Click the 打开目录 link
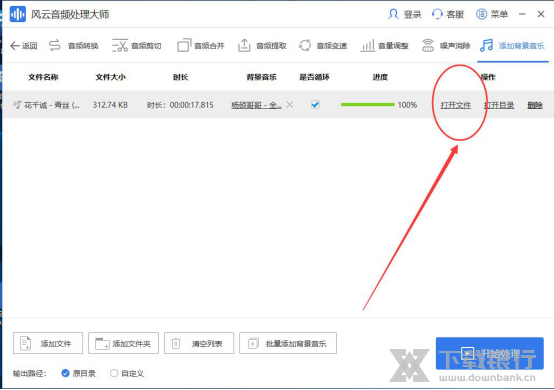Viewport: 554px width, 390px height. pos(499,105)
